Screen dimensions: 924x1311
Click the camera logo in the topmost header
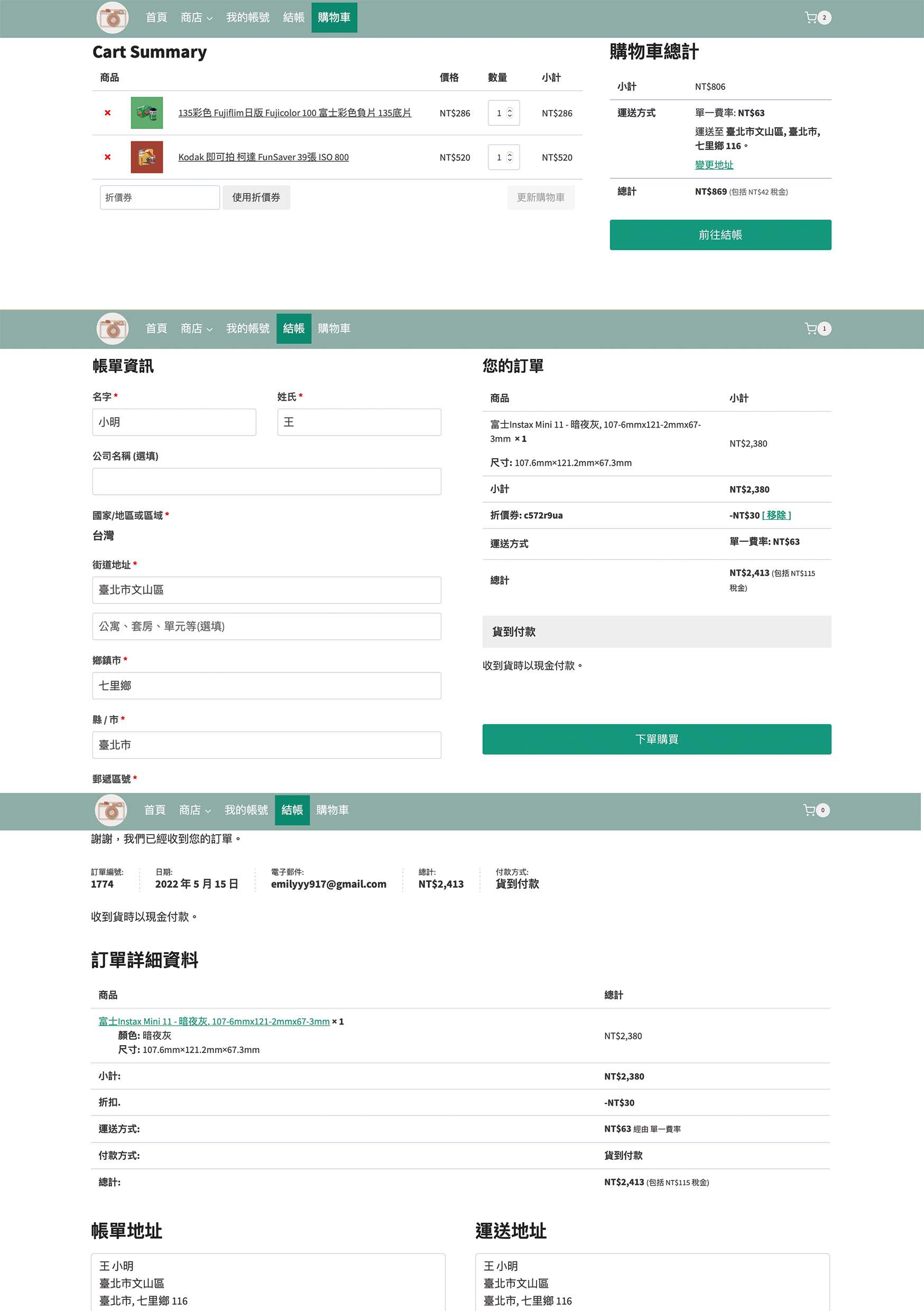(x=113, y=17)
